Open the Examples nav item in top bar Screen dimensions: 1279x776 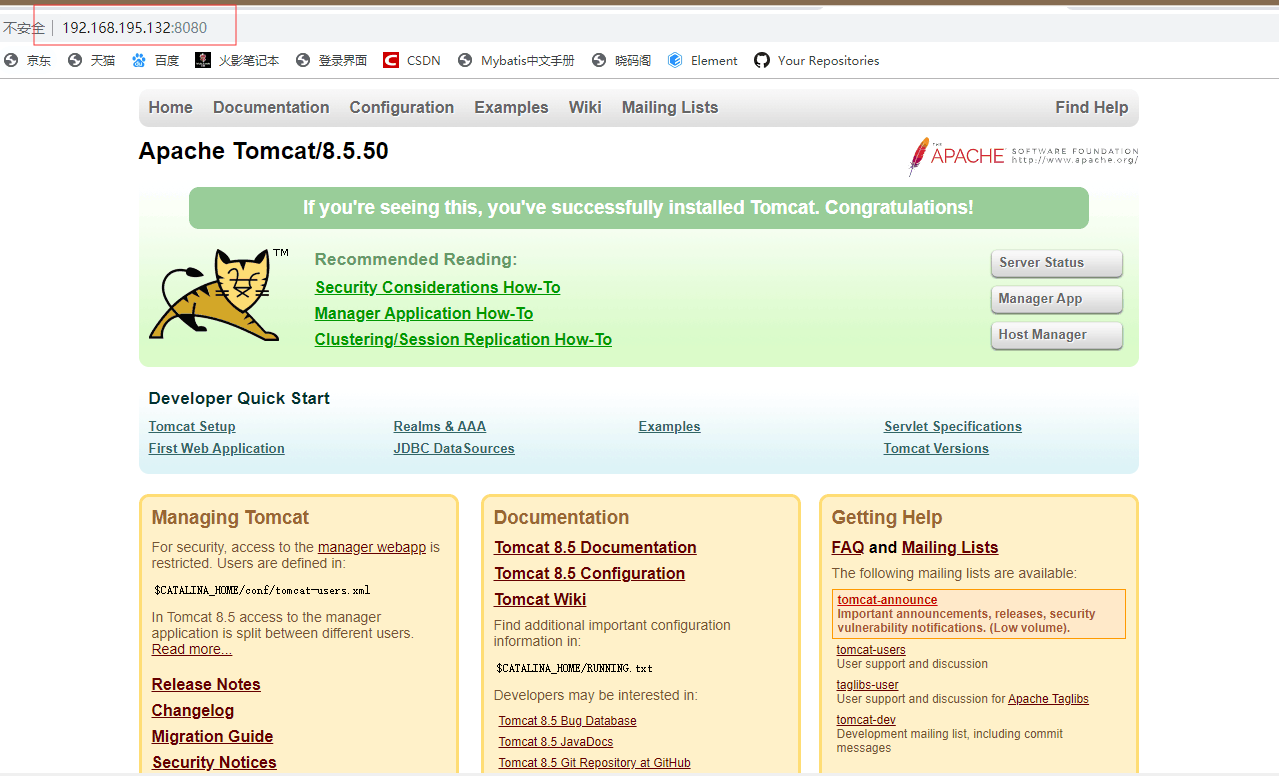(x=511, y=108)
